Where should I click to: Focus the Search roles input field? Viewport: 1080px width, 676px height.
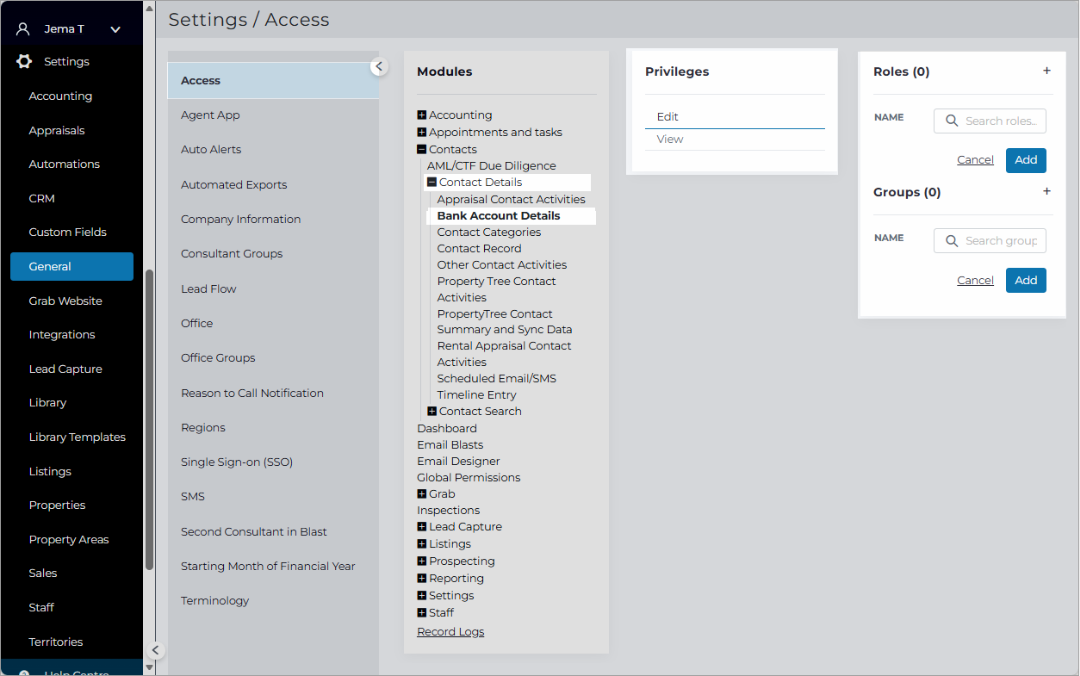tap(990, 121)
